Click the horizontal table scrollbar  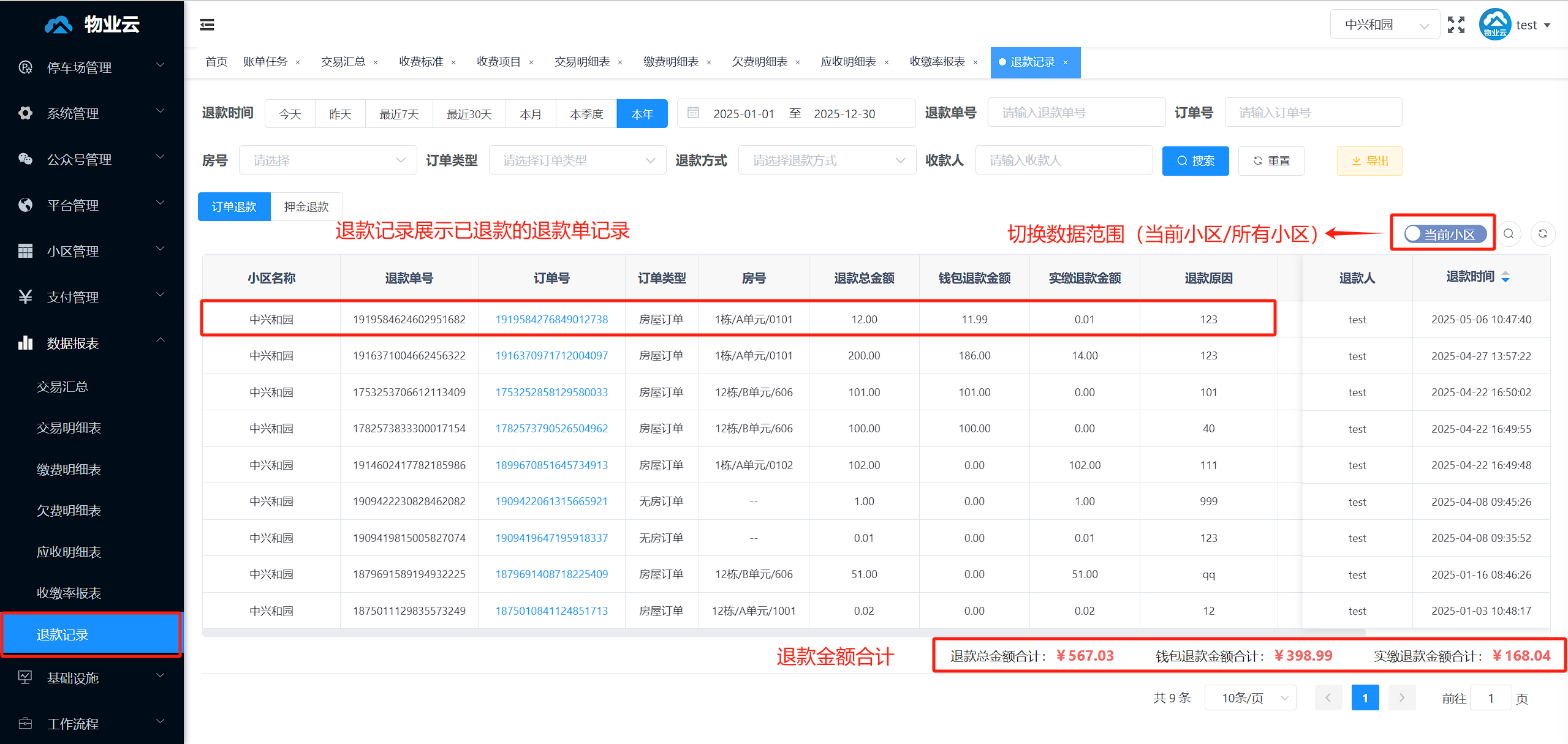point(784,632)
